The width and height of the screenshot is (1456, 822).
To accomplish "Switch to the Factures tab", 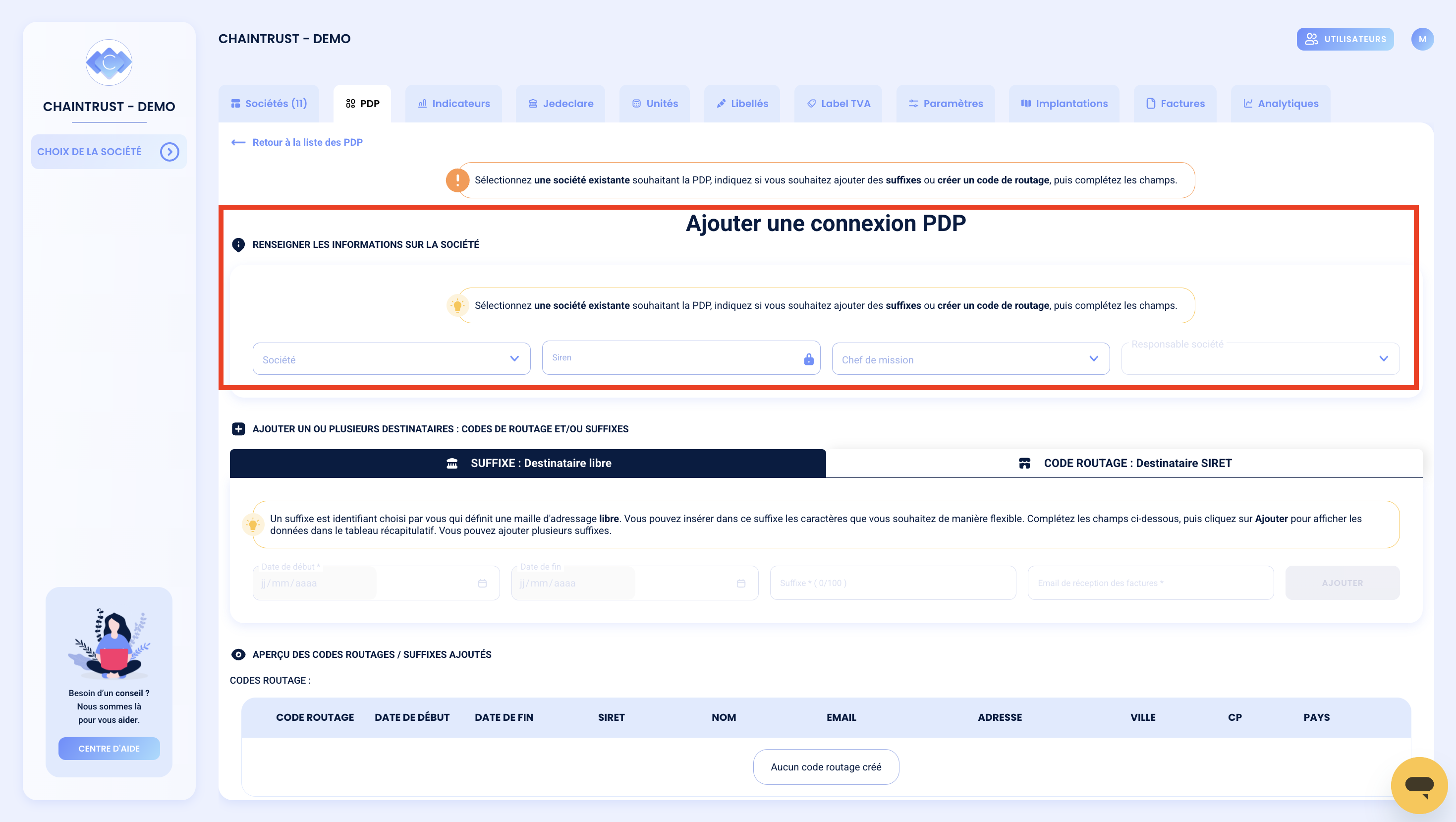I will [x=1175, y=104].
